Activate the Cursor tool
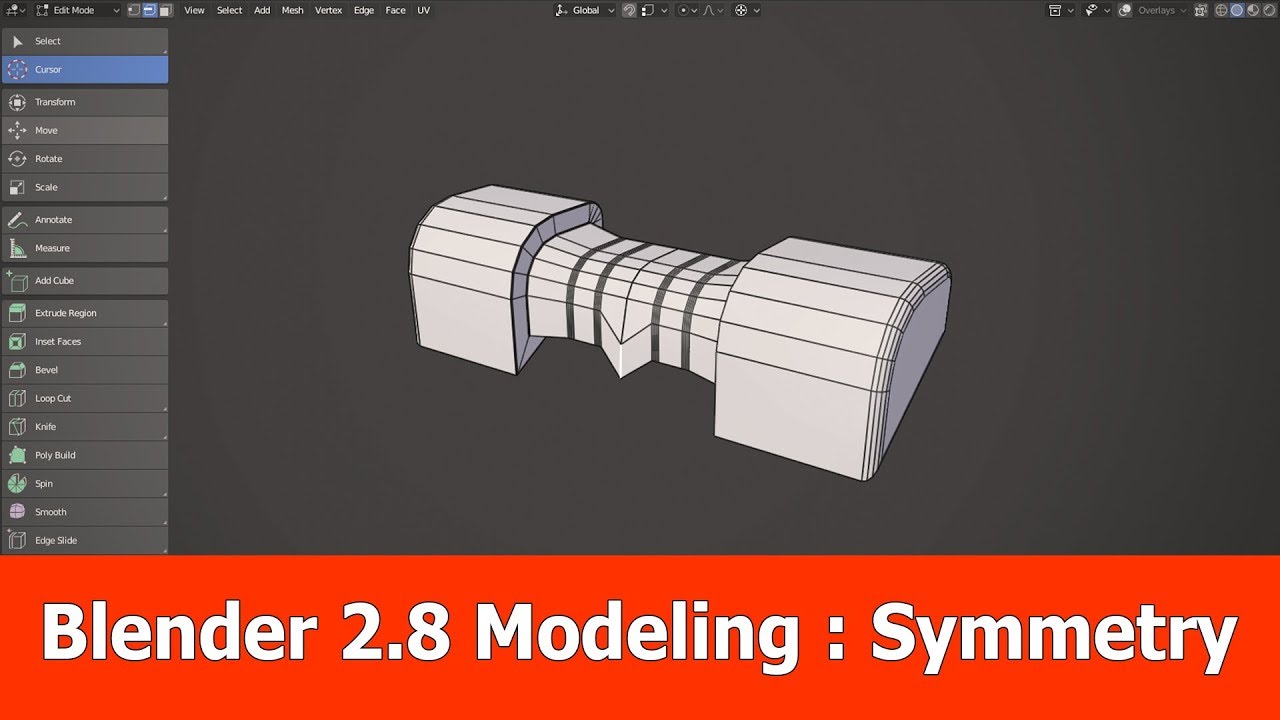The height and width of the screenshot is (720, 1280). 85,69
